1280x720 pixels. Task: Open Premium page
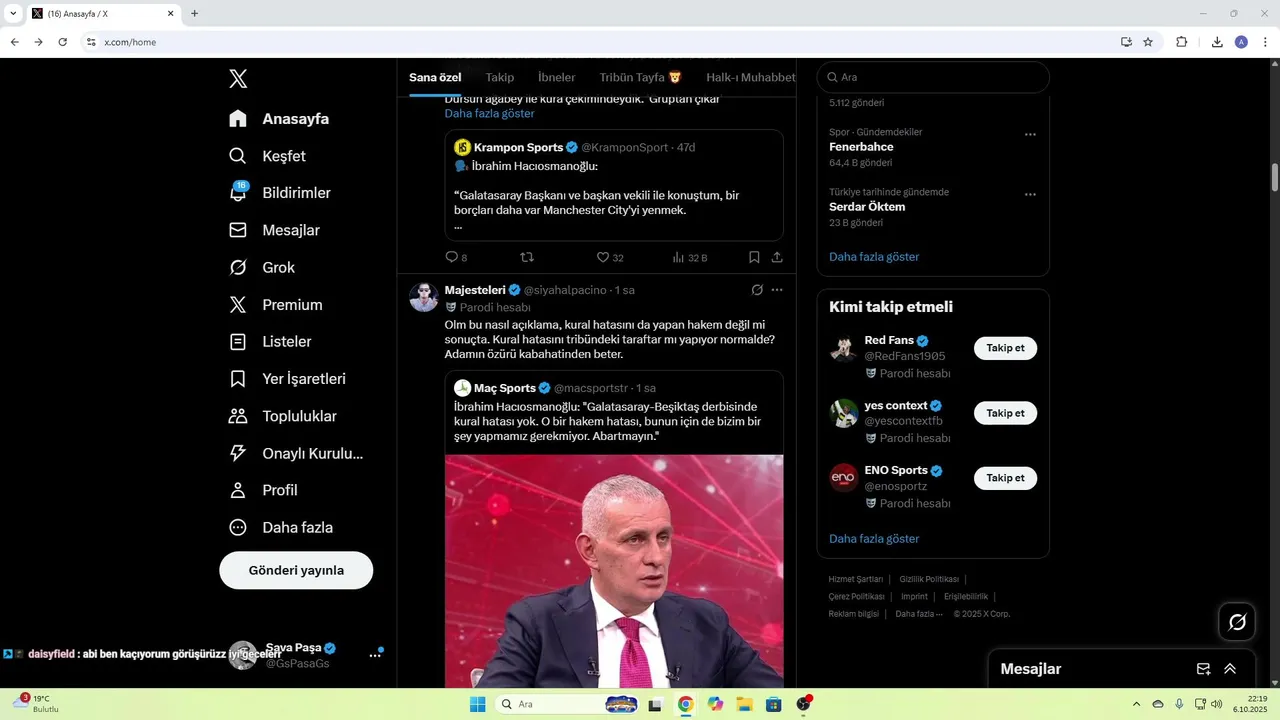pos(275,304)
